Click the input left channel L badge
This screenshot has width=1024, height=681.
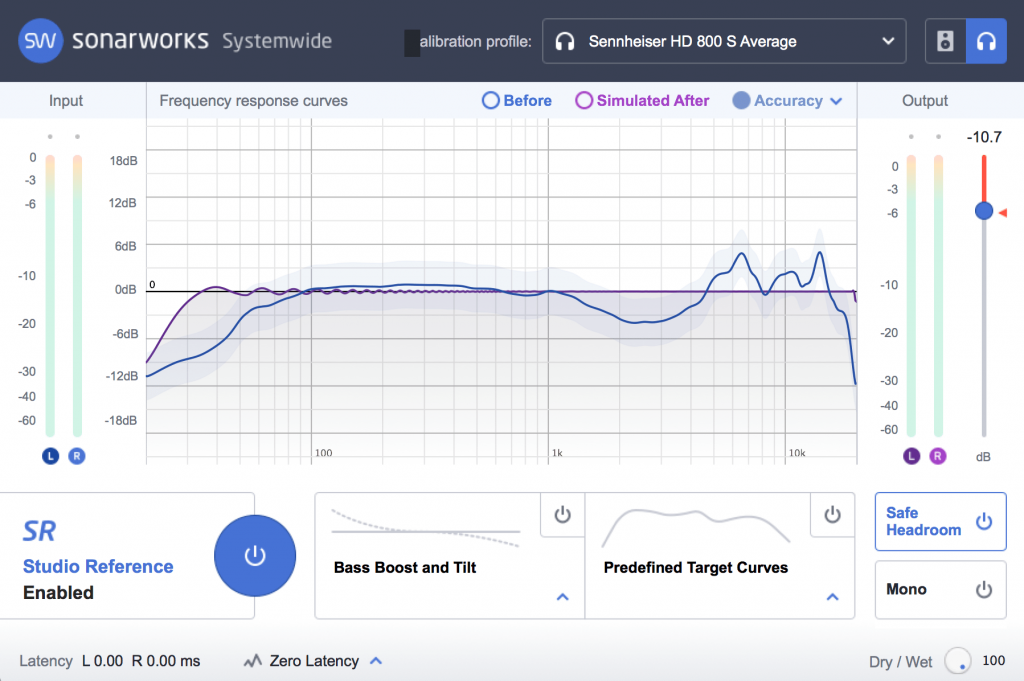[50, 456]
